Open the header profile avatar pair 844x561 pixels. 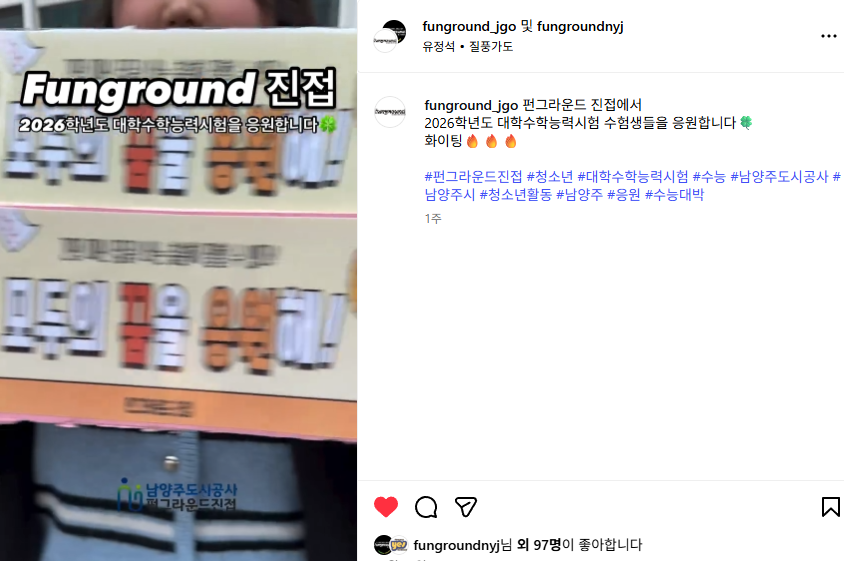coord(390,36)
